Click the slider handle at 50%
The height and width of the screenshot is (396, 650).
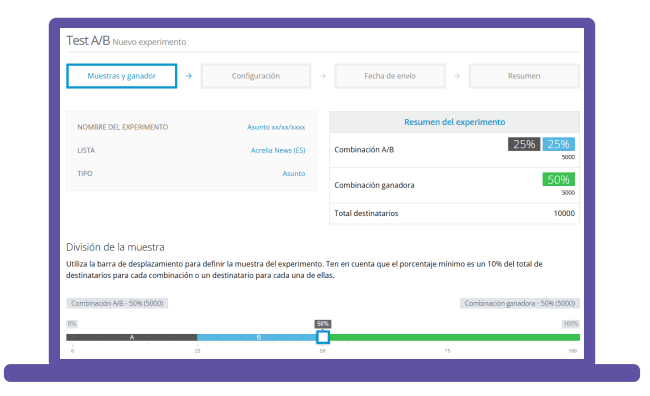click(323, 337)
